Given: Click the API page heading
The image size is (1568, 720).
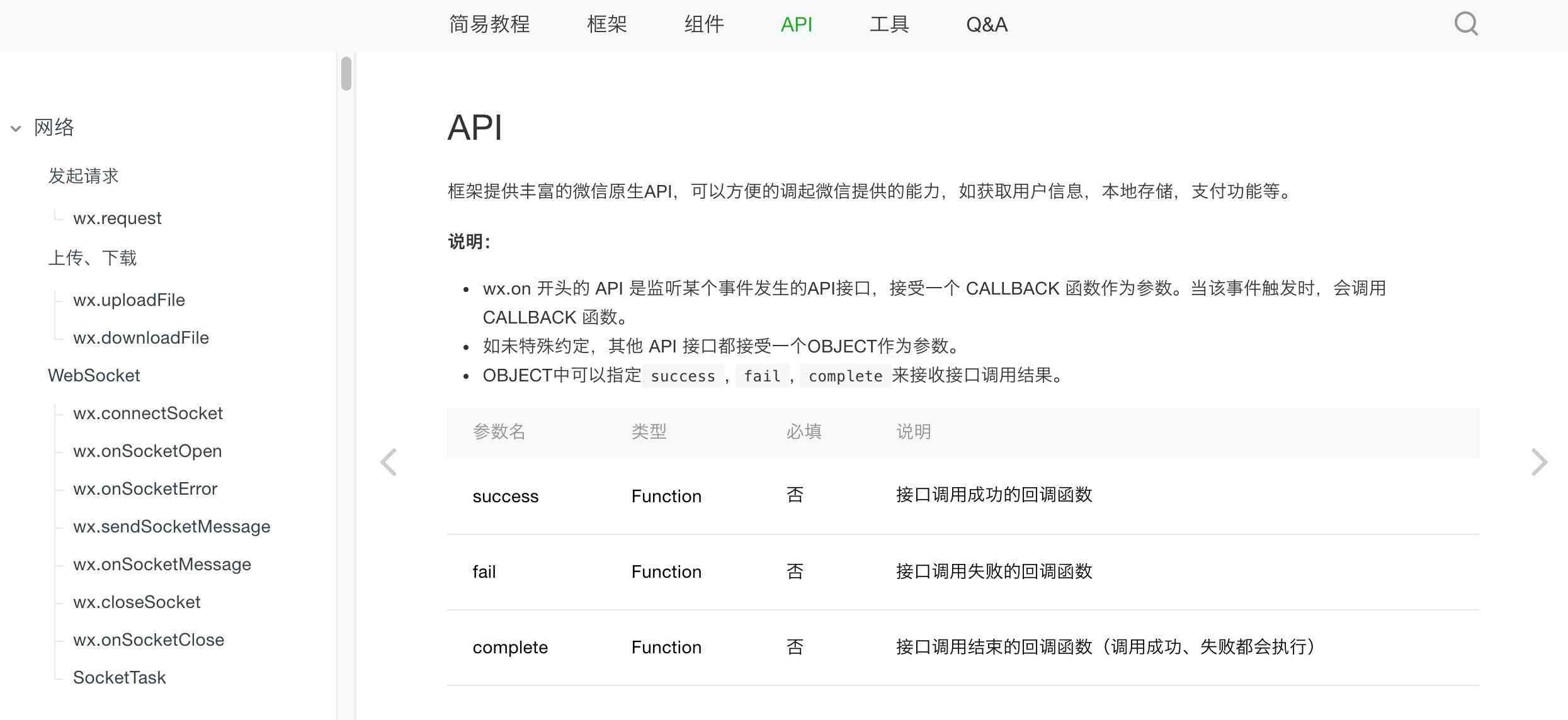Looking at the screenshot, I should point(475,127).
